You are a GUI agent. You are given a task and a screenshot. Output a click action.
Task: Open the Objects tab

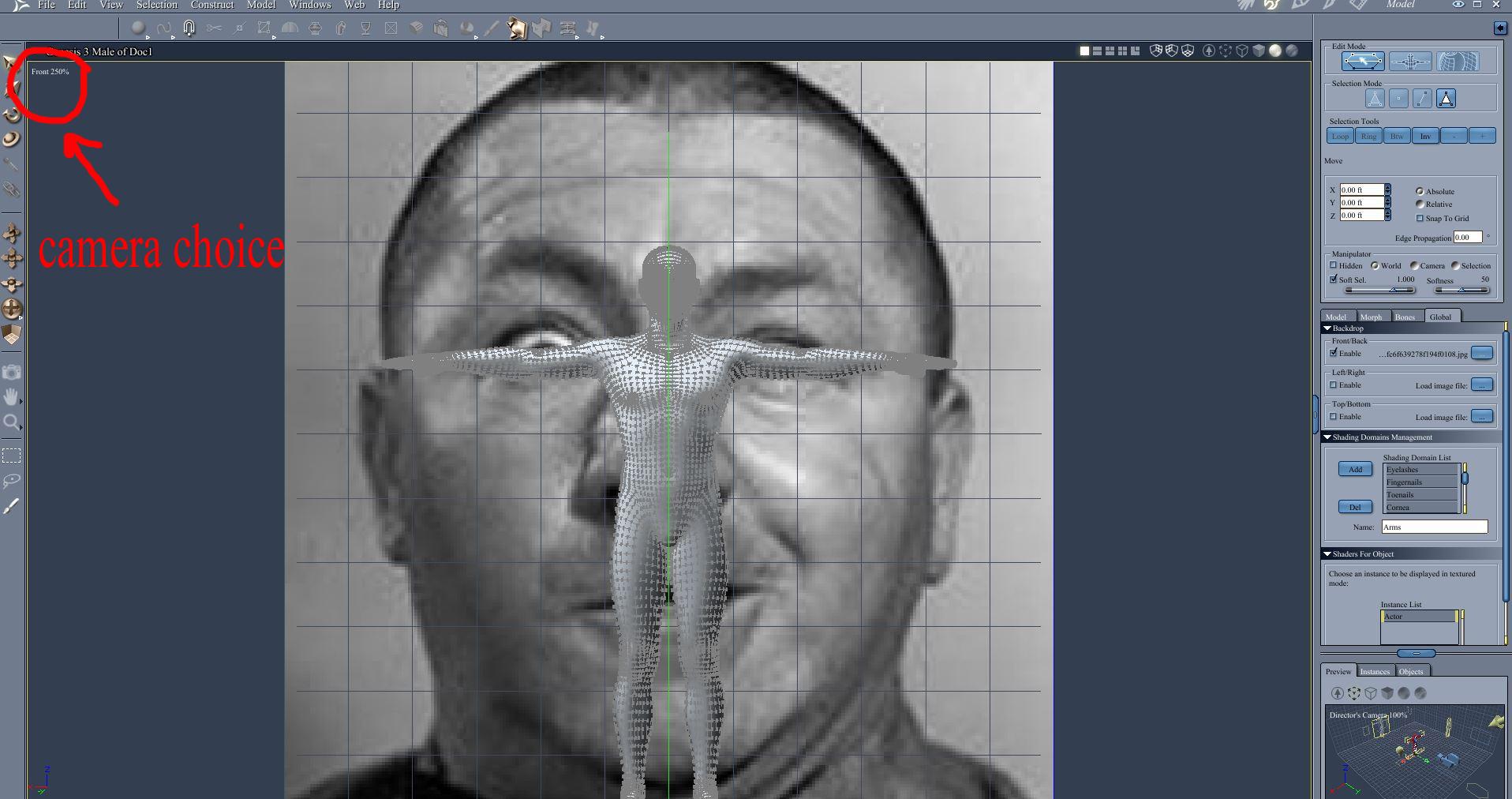[1411, 671]
